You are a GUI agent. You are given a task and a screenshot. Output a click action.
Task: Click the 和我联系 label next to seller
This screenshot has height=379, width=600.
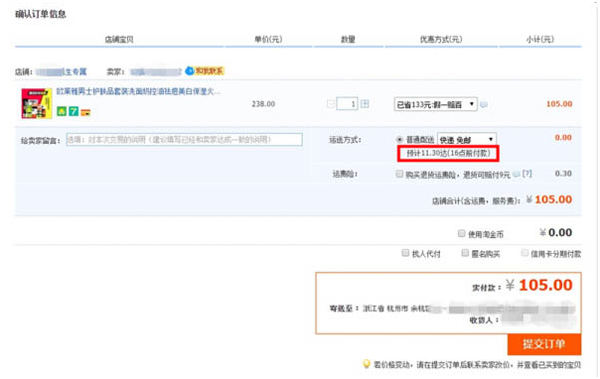(x=209, y=71)
